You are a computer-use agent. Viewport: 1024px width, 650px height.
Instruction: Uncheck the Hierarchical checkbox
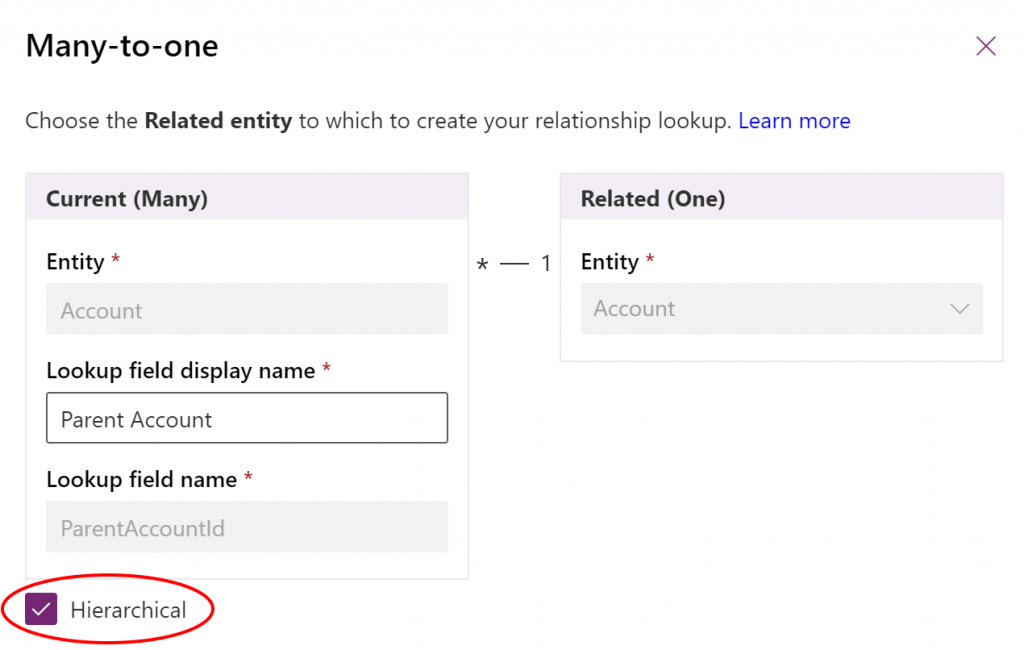[41, 609]
